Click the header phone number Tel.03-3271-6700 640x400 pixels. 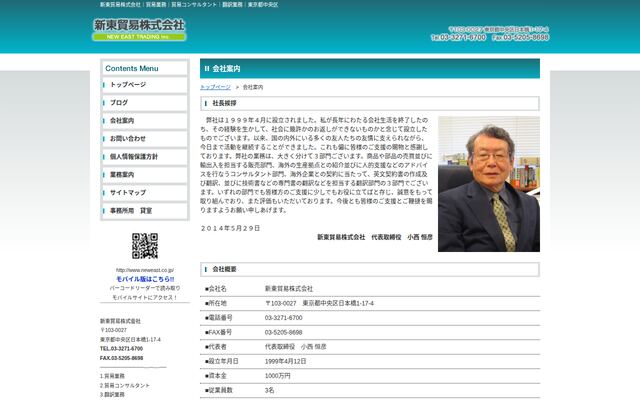[458, 38]
